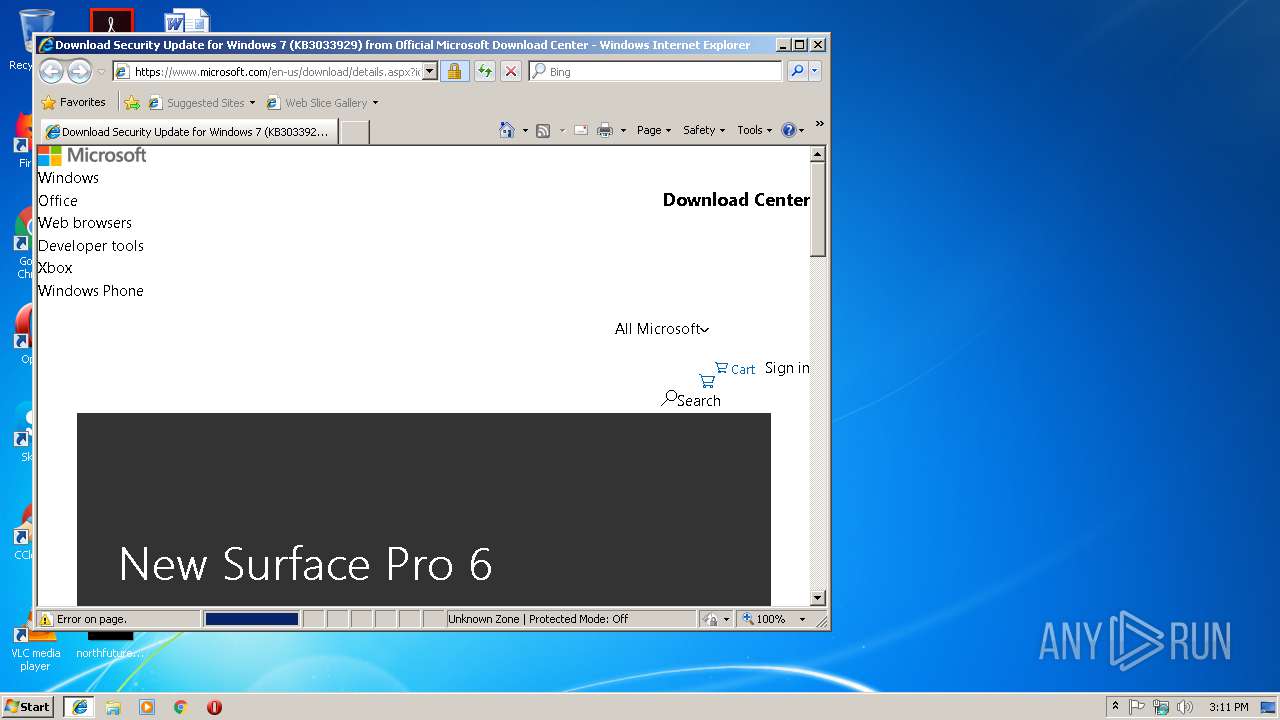This screenshot has width=1280, height=720.
Task: Open the media player taskbar icon
Action: click(147, 707)
